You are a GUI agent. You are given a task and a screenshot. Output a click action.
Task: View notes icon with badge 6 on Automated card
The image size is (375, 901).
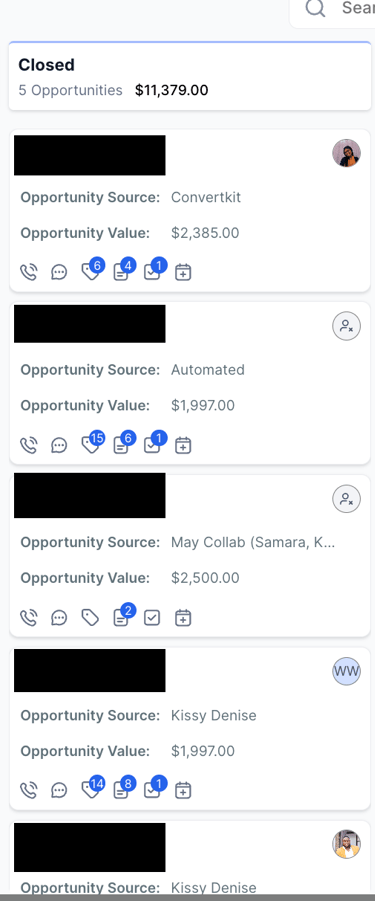[123, 443]
